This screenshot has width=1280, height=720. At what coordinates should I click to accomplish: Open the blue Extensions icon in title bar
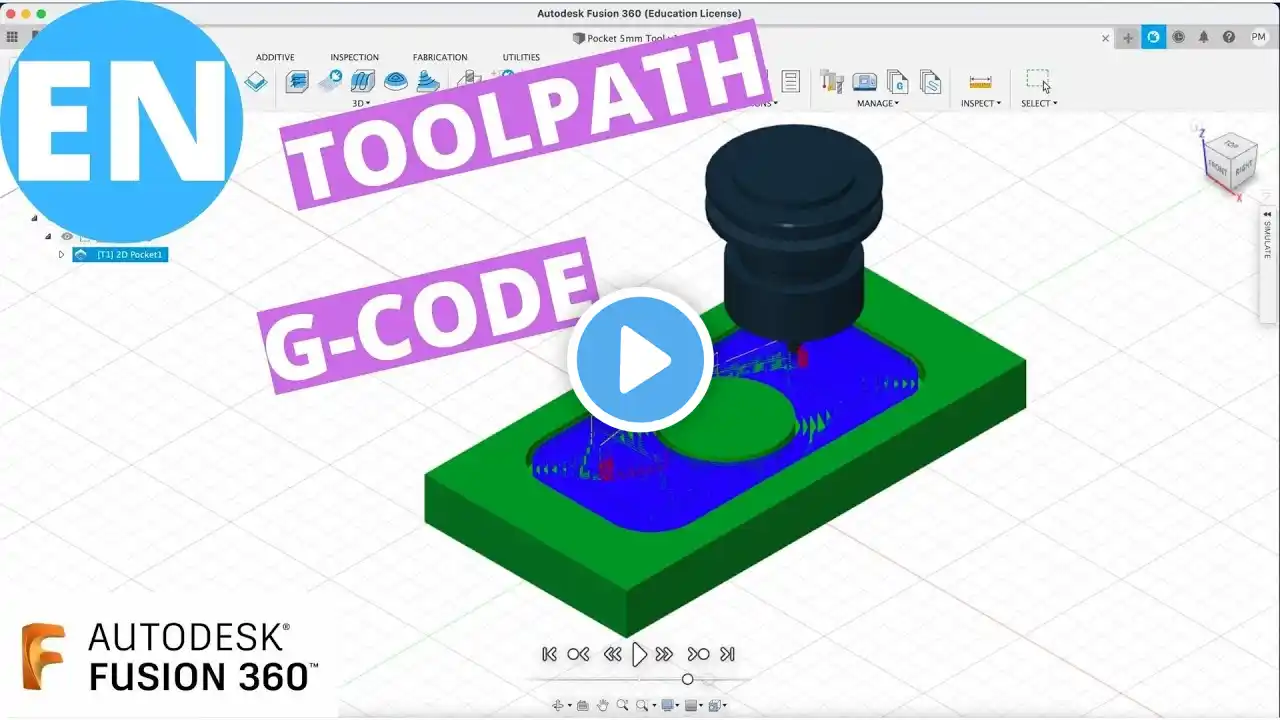(1153, 37)
